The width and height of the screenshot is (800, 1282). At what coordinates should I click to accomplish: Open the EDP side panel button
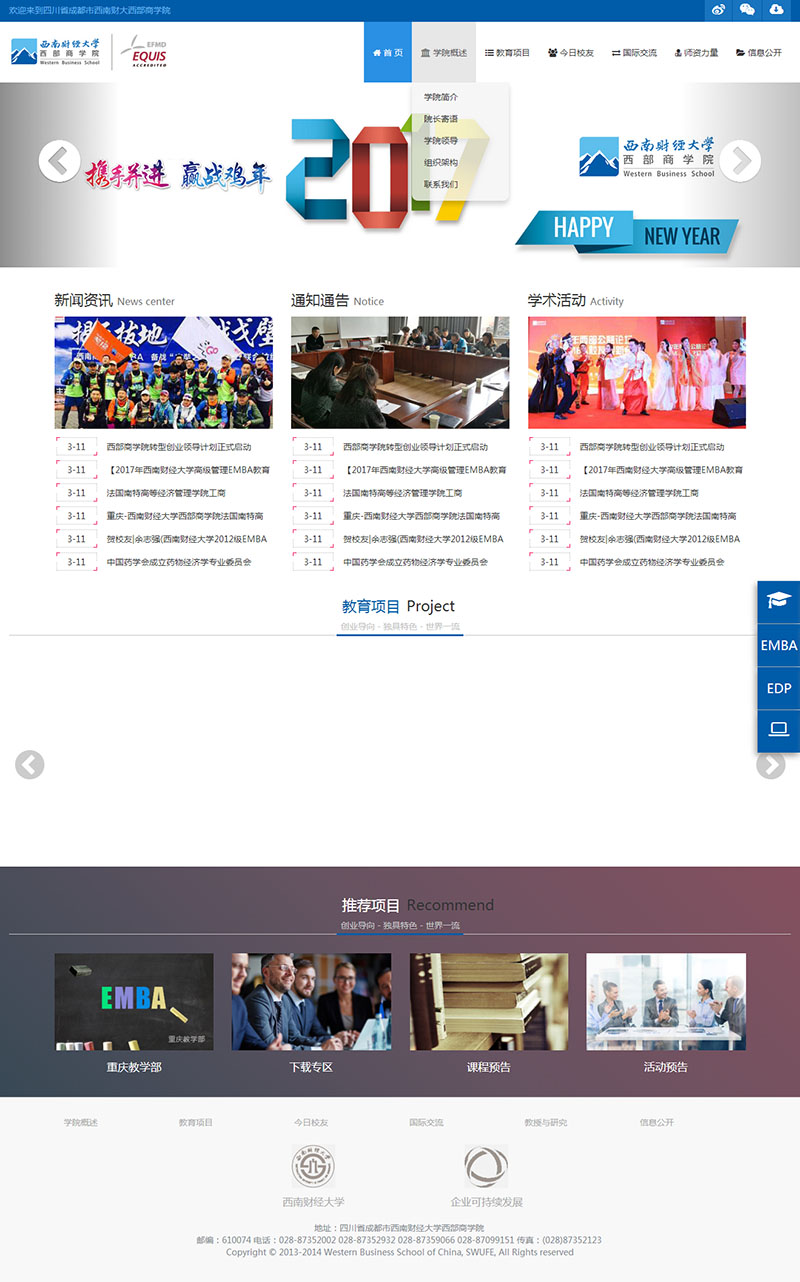click(778, 688)
